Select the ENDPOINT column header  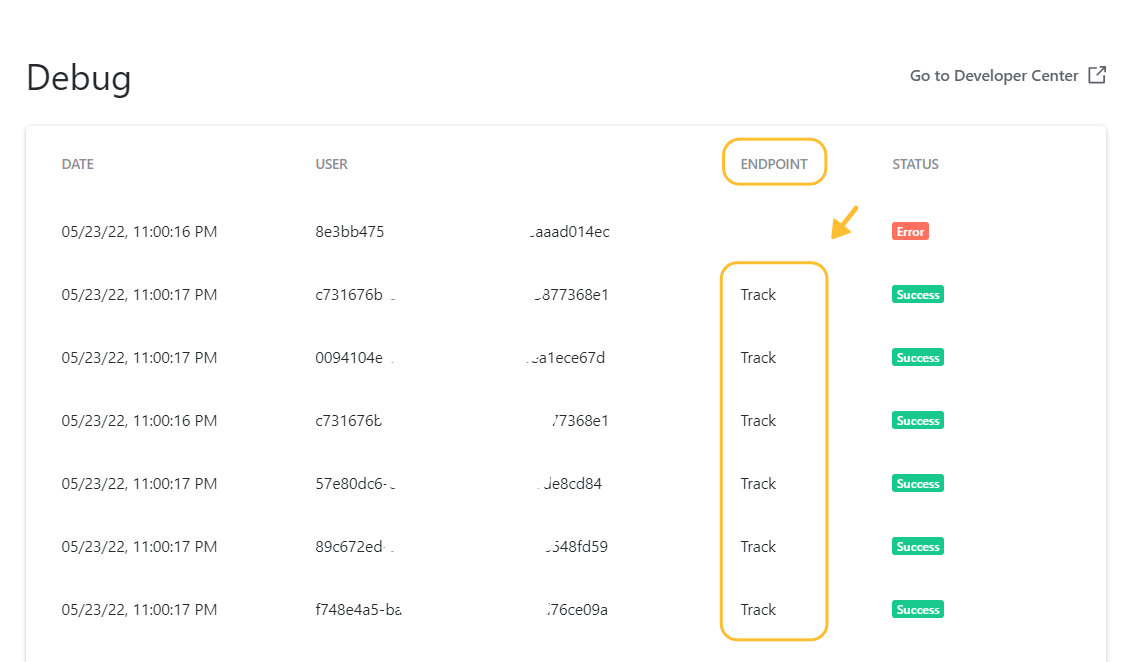click(x=774, y=163)
